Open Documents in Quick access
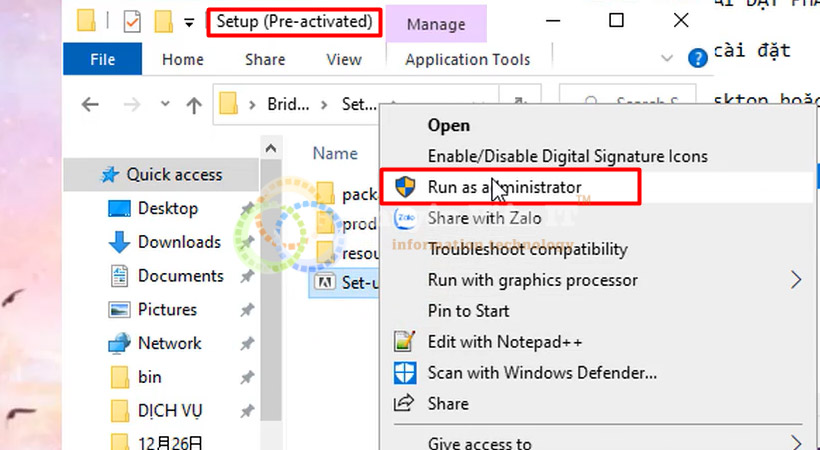This screenshot has width=820, height=450. (180, 276)
